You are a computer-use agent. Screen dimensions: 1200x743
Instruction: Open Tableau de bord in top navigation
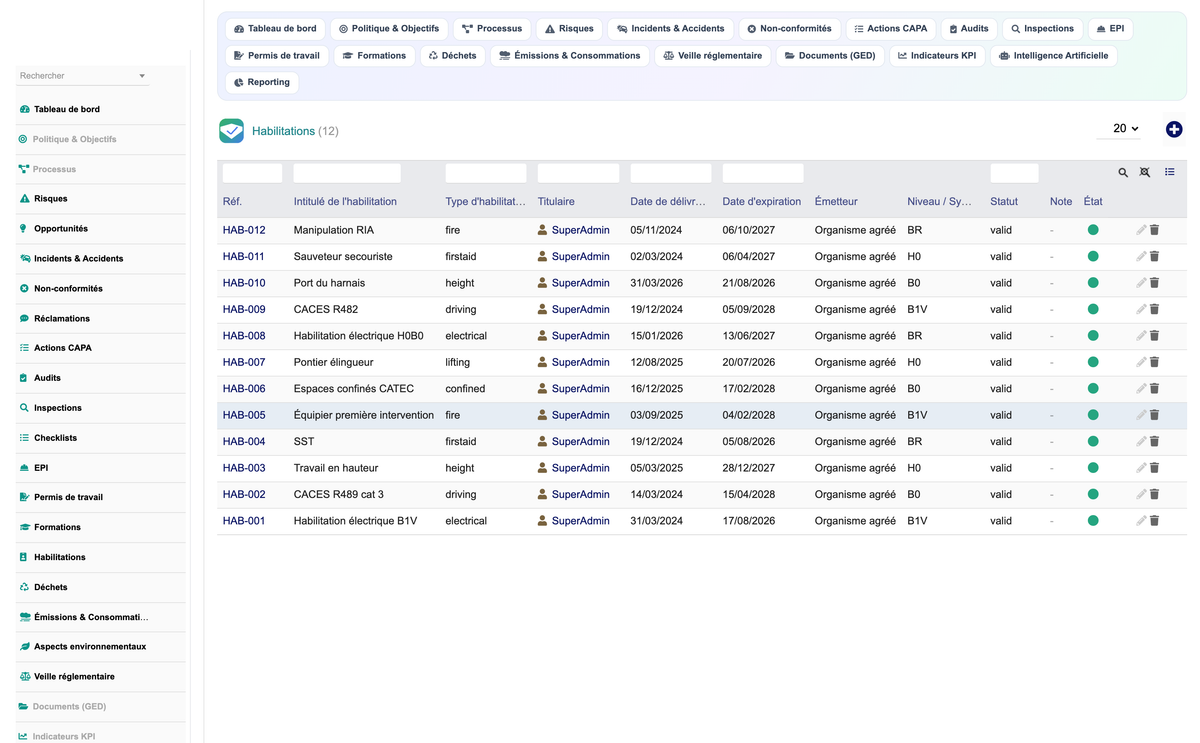(275, 29)
